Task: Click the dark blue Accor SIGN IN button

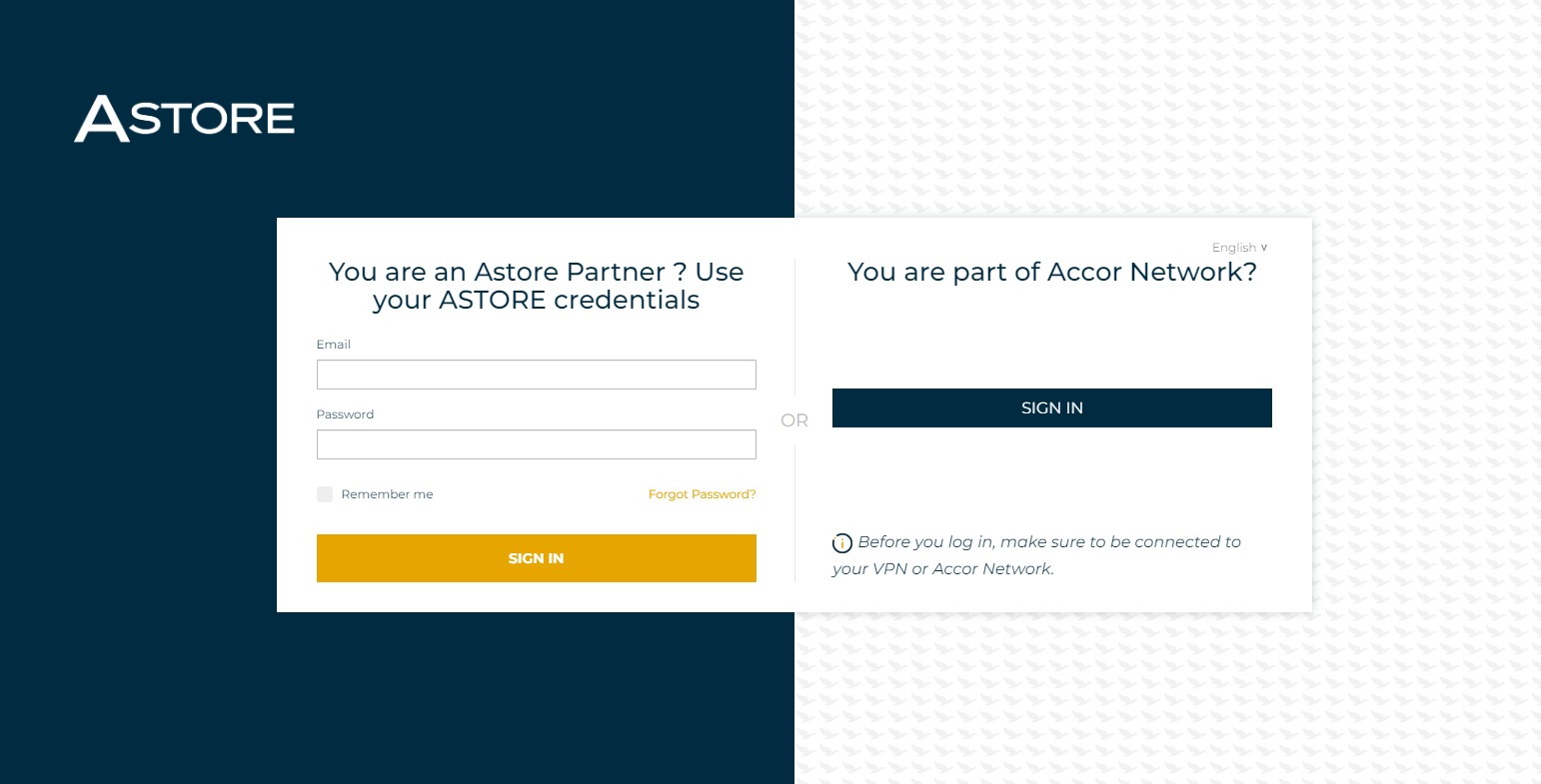Action: click(1052, 407)
